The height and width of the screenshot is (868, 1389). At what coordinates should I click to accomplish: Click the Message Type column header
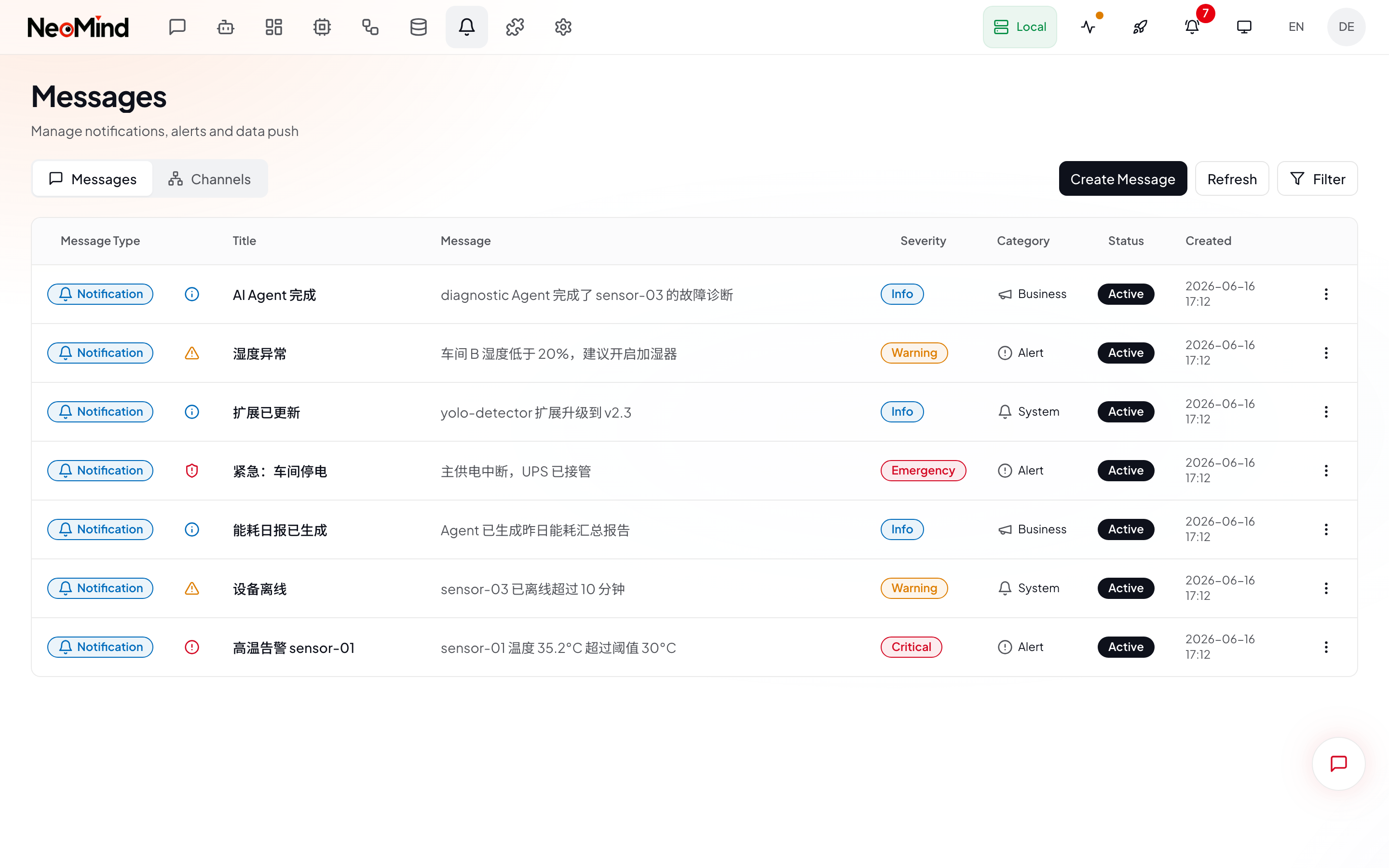100,241
